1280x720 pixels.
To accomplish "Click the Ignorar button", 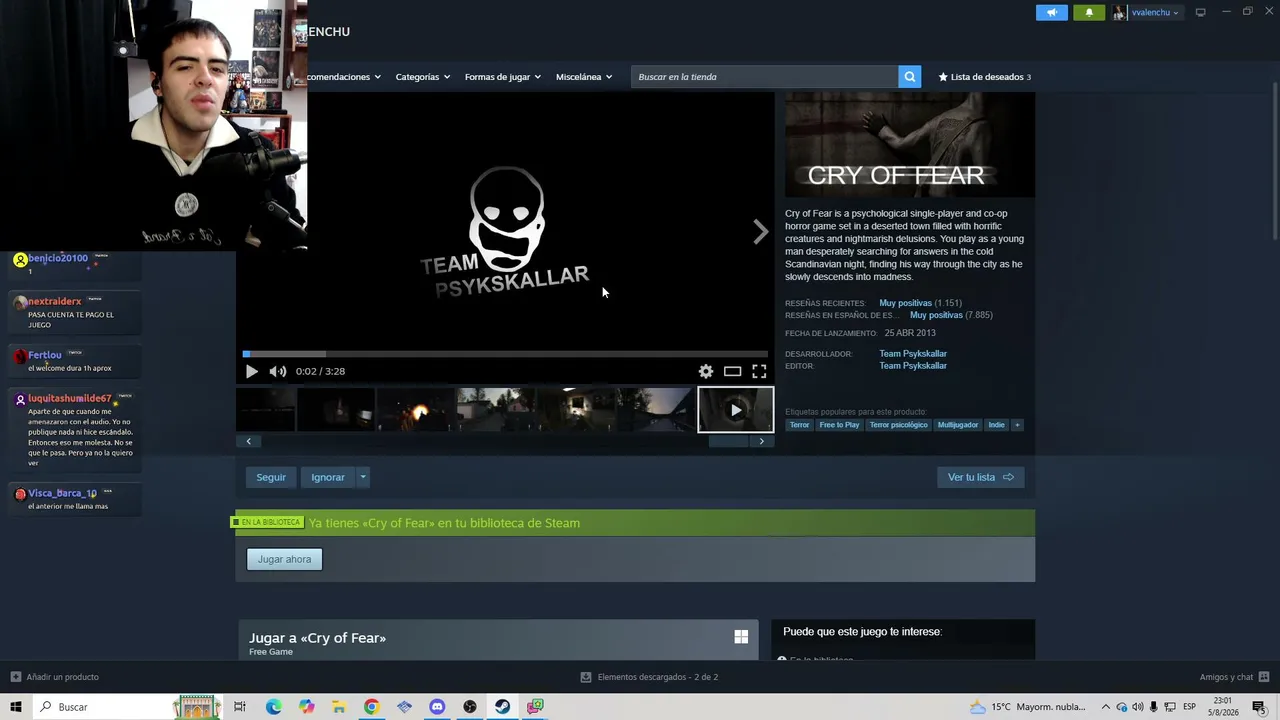I will pos(328,477).
